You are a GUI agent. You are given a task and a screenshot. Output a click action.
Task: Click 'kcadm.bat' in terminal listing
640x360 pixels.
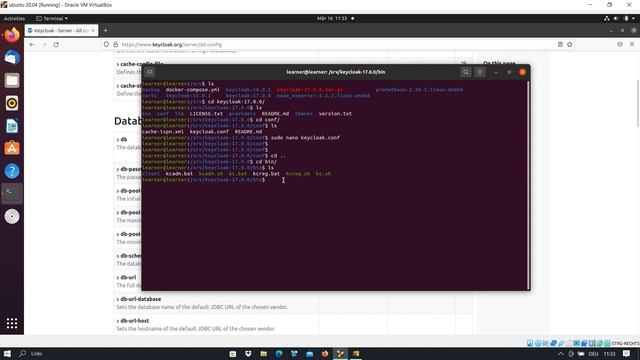(x=179, y=174)
